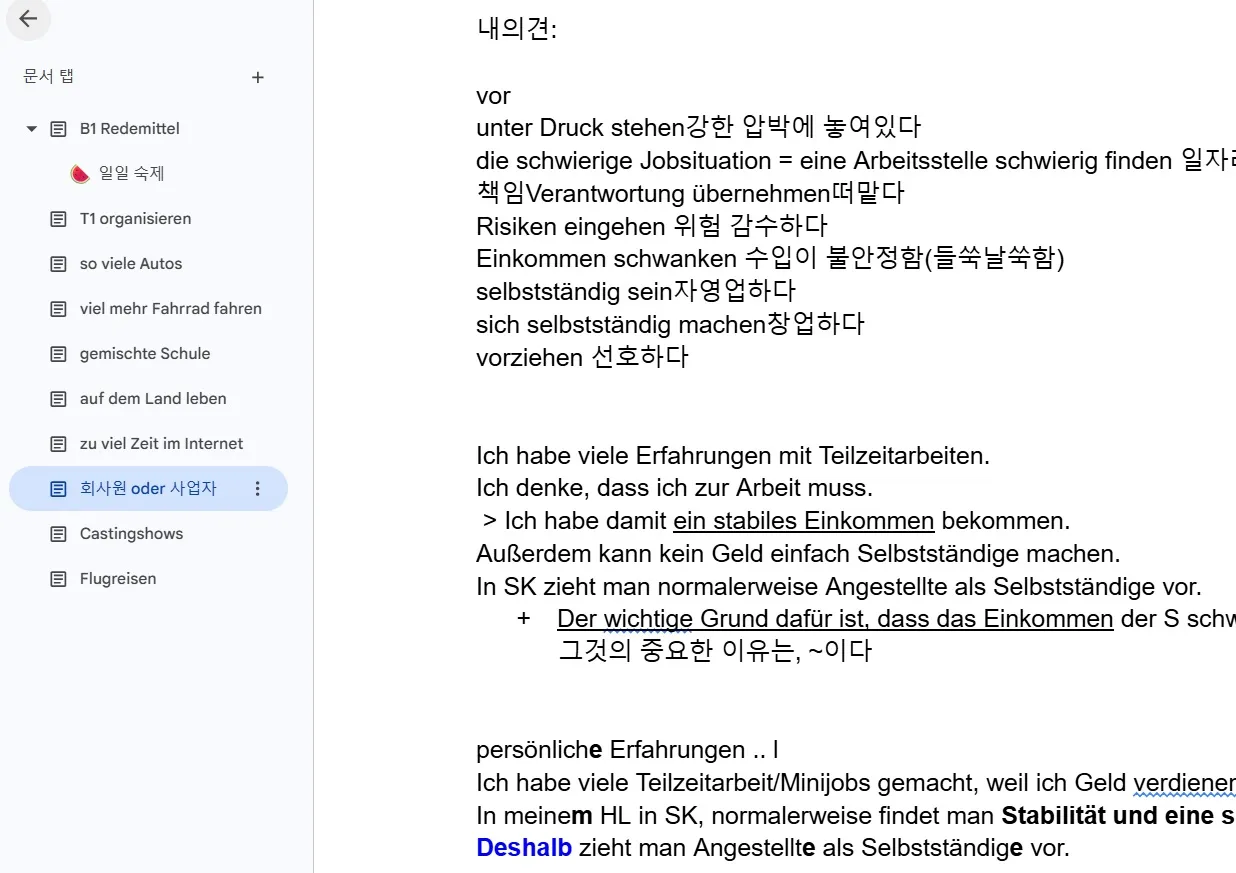This screenshot has width=1236, height=873.
Task: Click the document icon beside zu viel Zeit im Internet
Action: (x=59, y=444)
